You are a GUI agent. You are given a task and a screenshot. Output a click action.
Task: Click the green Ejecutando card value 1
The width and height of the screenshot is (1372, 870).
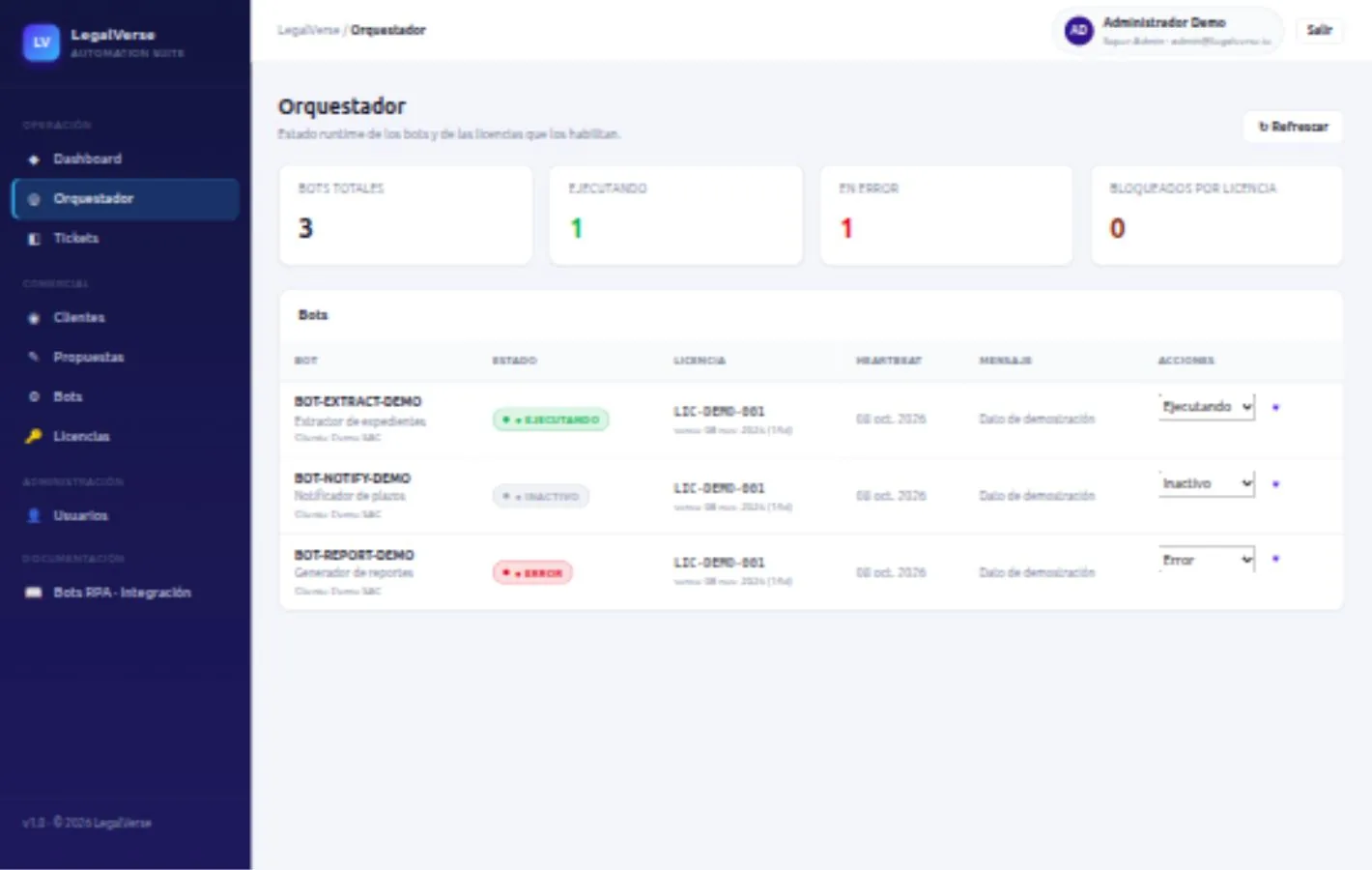577,228
